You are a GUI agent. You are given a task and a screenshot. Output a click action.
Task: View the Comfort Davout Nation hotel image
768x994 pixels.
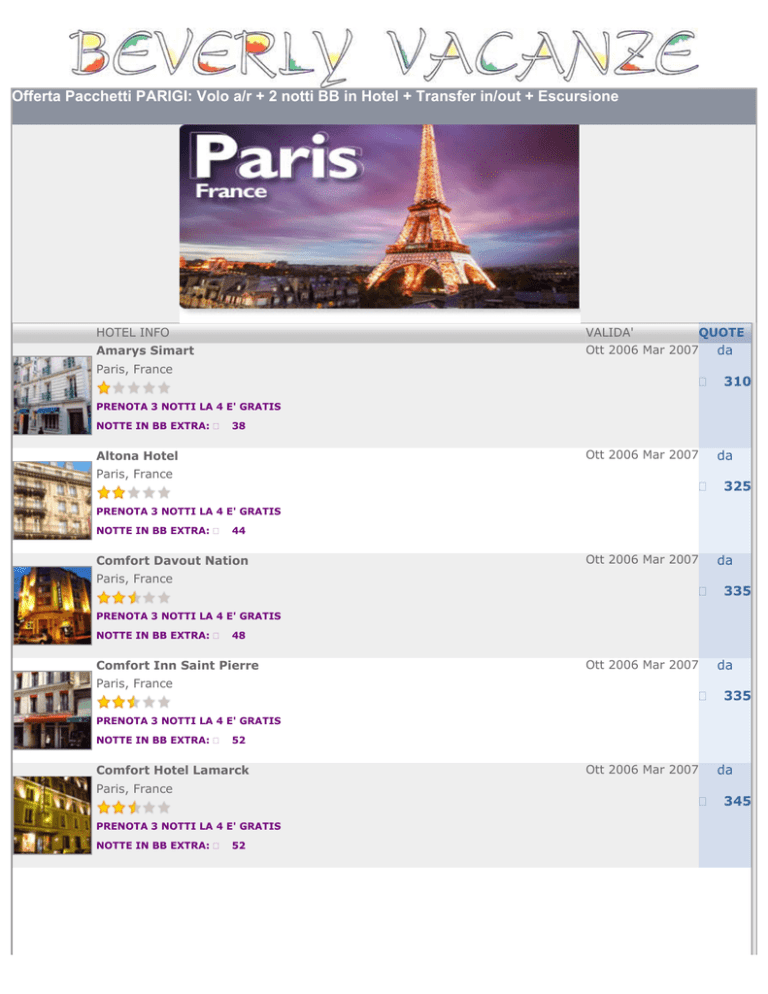(x=49, y=603)
